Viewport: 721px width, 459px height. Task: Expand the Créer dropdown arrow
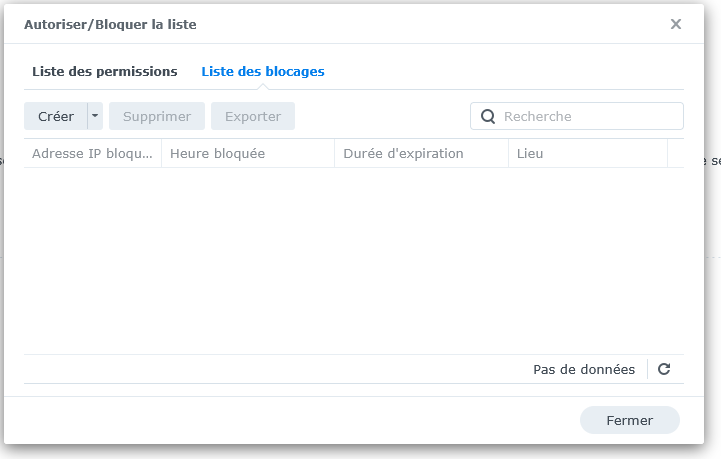(x=95, y=116)
